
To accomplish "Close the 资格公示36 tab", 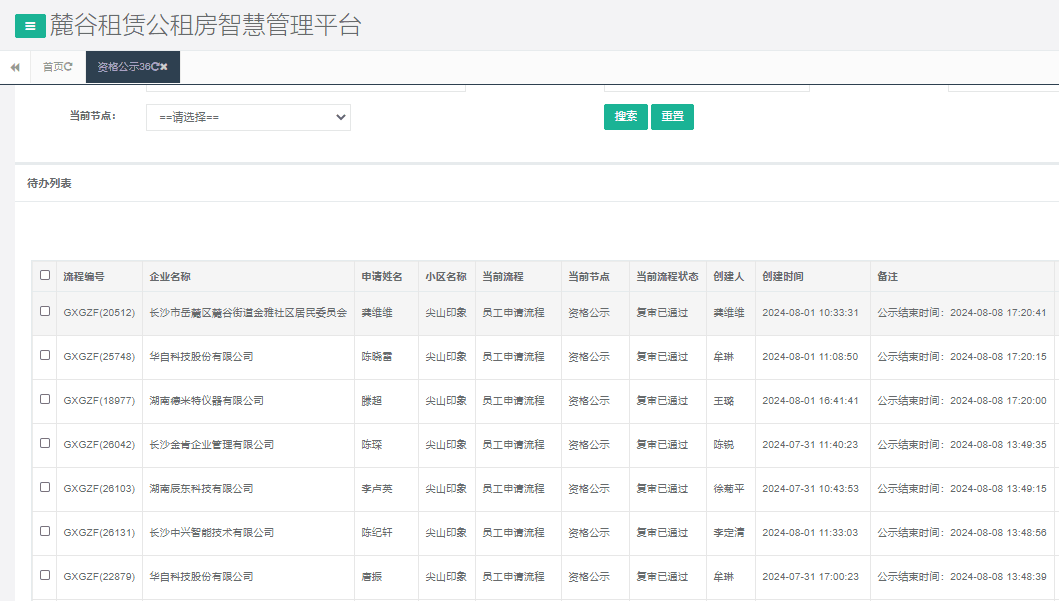I will click(x=165, y=67).
